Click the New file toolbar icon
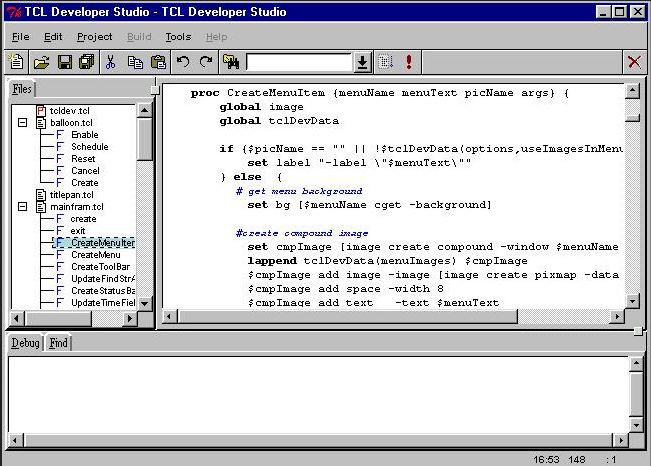Viewport: 651px width, 466px height. 17,62
